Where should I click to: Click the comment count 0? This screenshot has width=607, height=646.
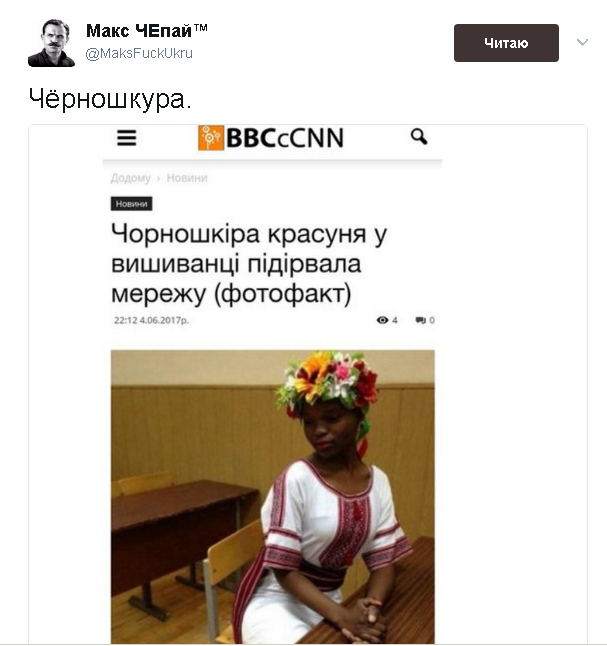[x=432, y=320]
